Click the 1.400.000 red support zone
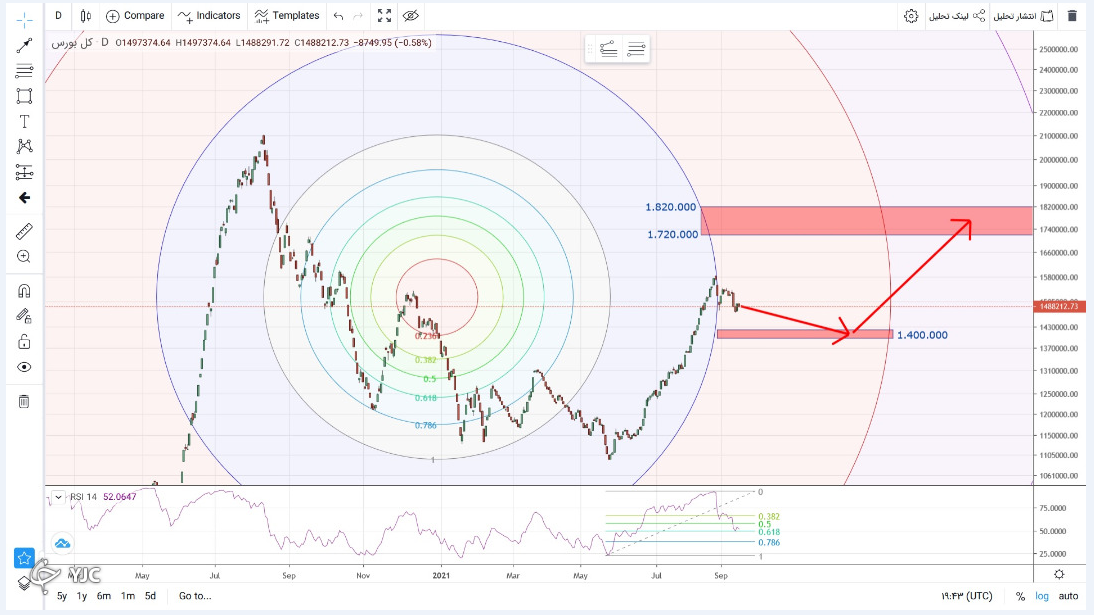Screen dimensions: 1094x615 804,334
